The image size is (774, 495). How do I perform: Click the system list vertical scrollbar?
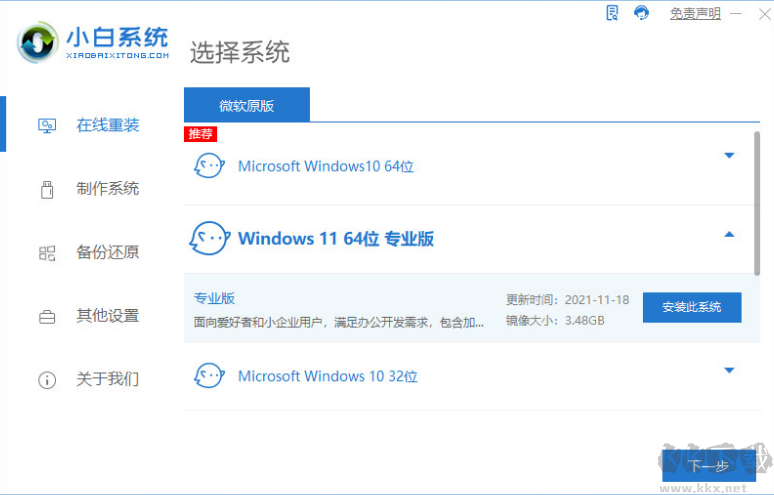pos(757,203)
